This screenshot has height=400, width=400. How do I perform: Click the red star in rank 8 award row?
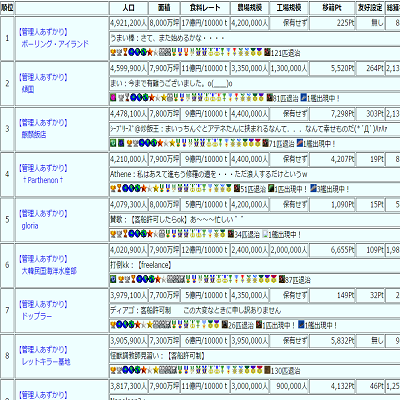(x=144, y=370)
